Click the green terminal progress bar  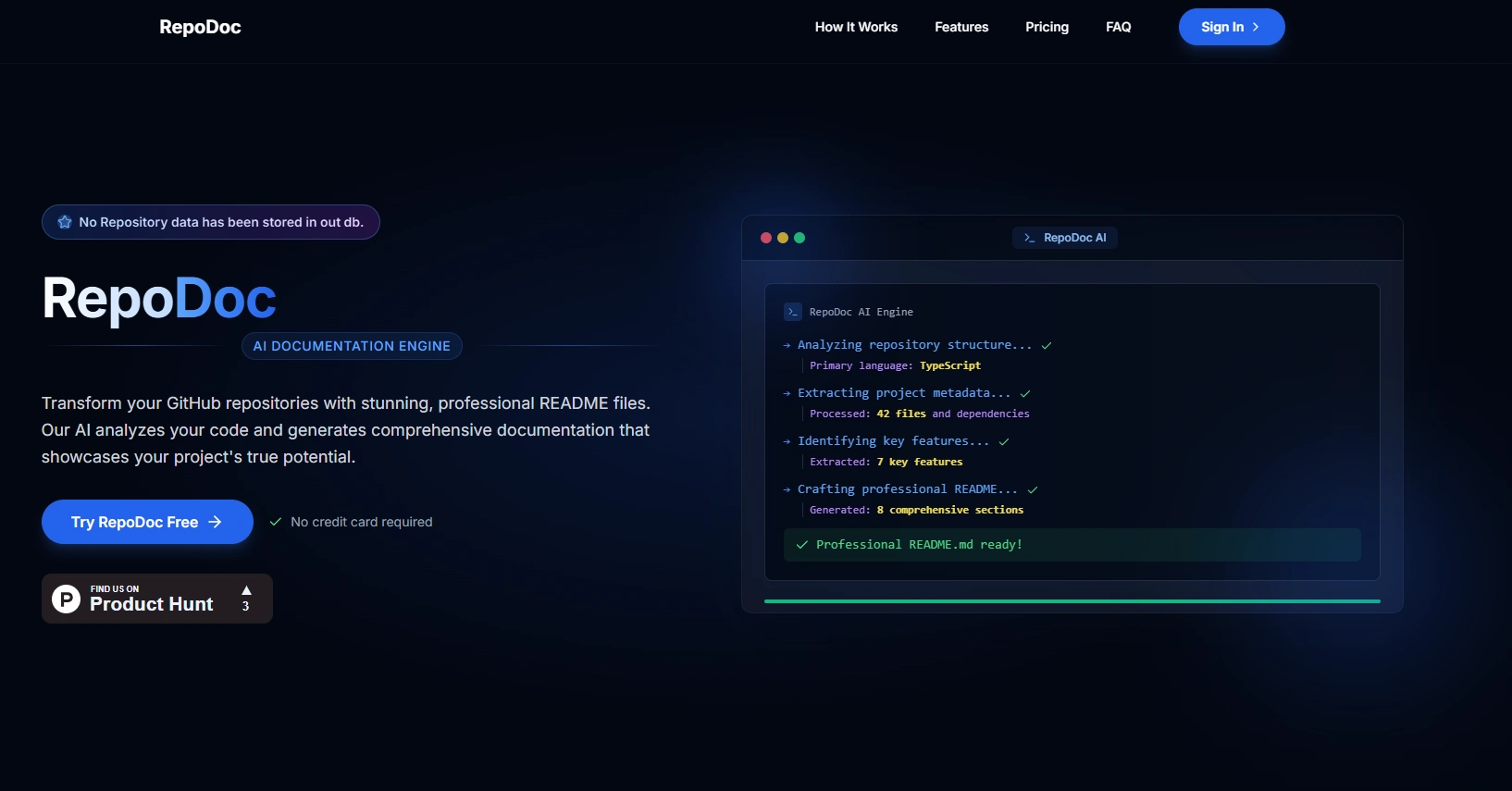point(1072,601)
